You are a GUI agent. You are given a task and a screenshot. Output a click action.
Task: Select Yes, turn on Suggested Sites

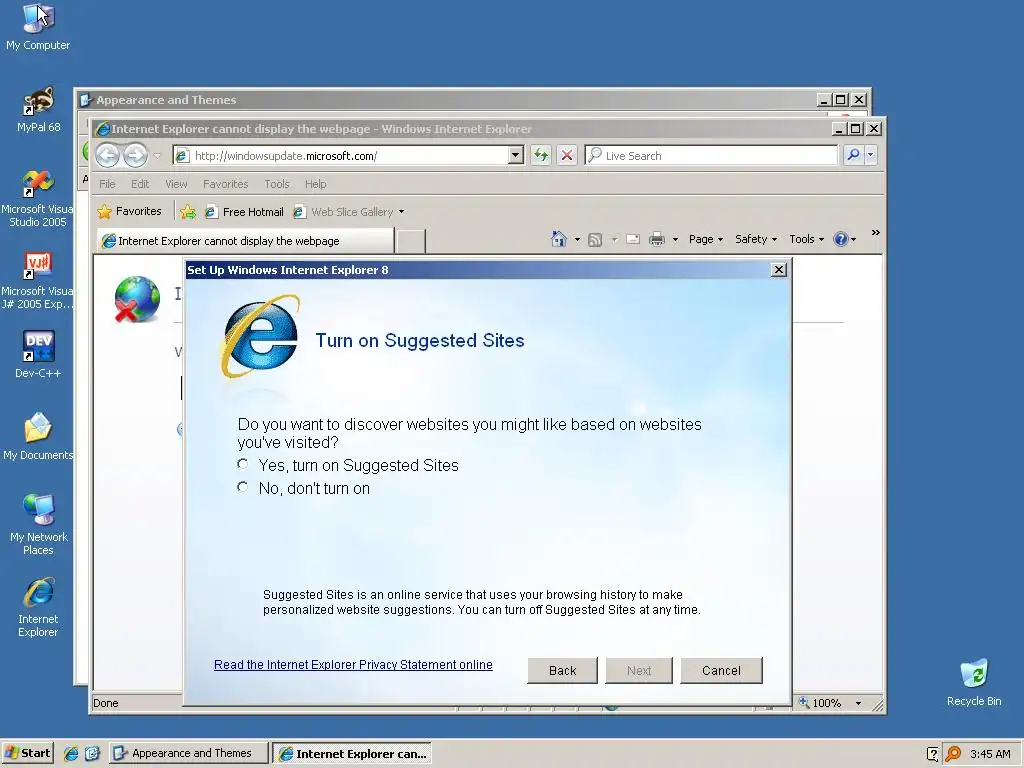pos(243,464)
